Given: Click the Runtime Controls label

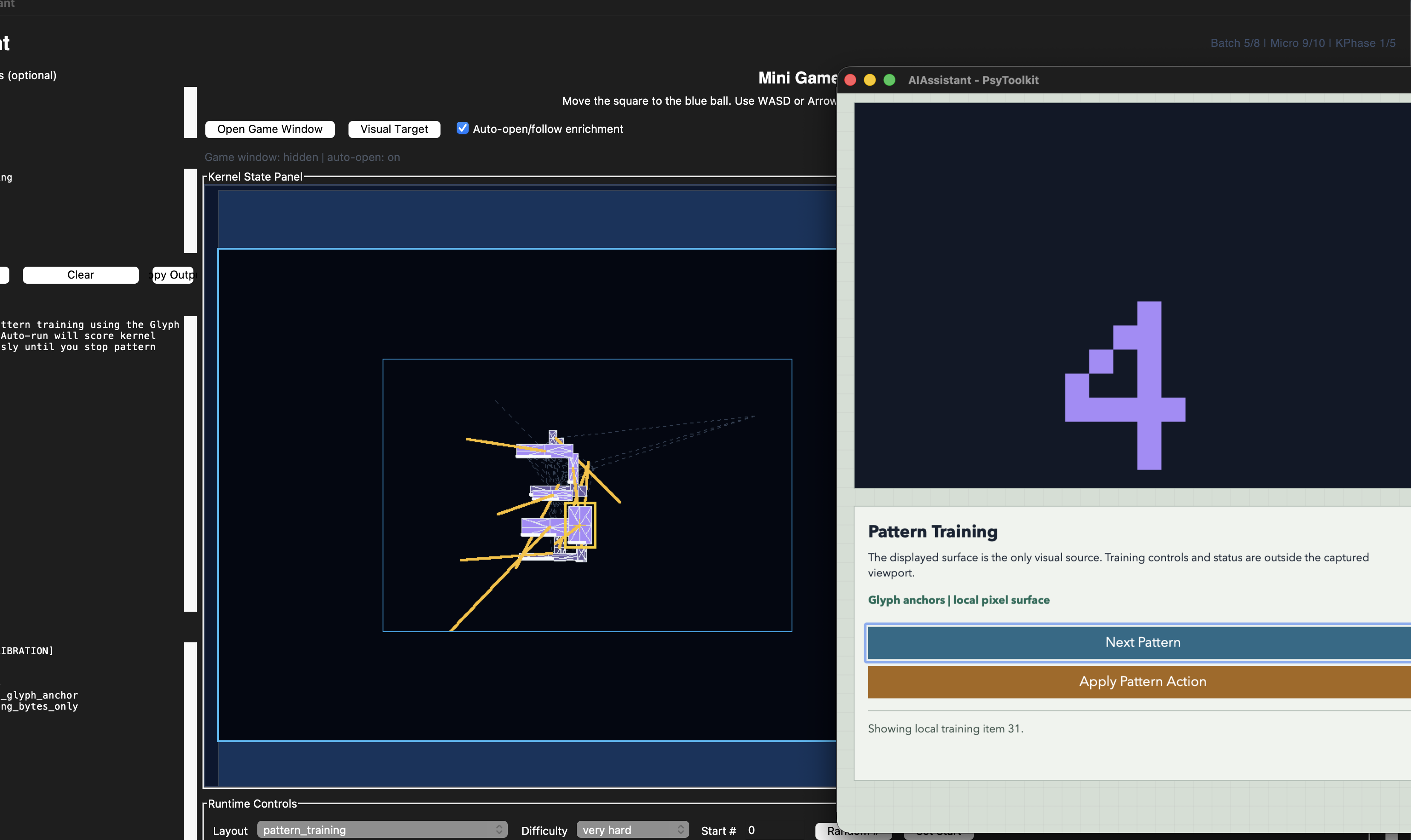Looking at the screenshot, I should pyautogui.click(x=252, y=804).
